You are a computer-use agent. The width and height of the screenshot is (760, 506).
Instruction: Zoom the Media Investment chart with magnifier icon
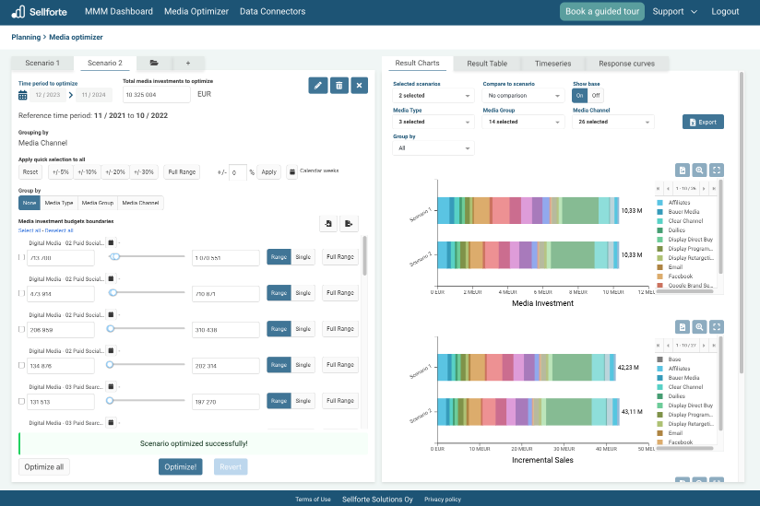699,171
